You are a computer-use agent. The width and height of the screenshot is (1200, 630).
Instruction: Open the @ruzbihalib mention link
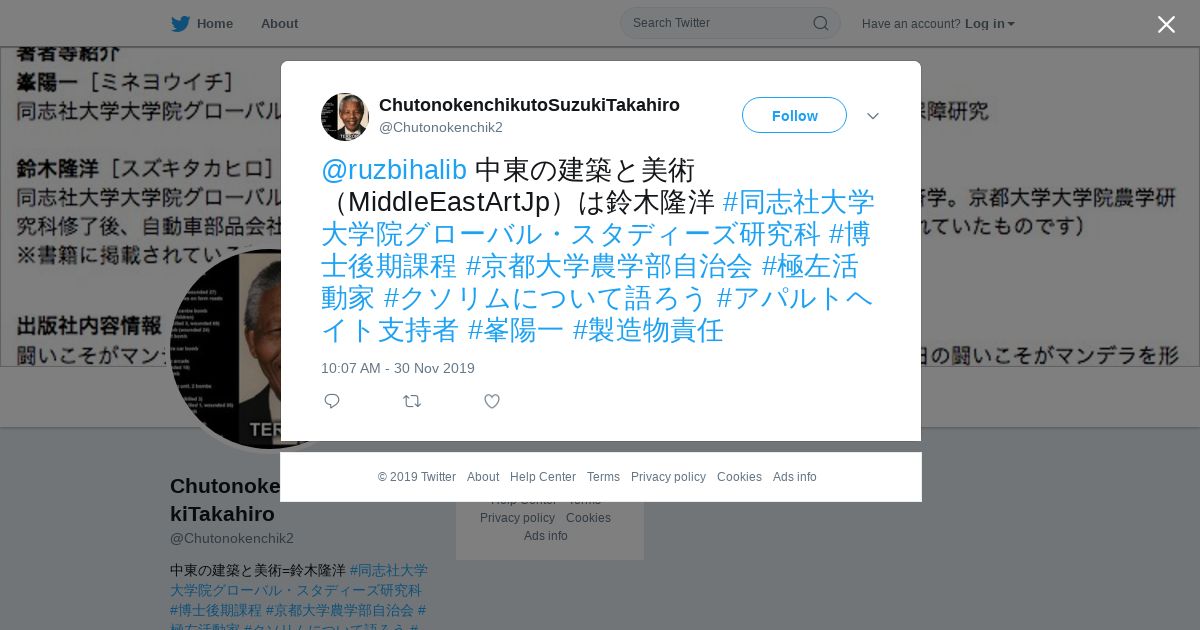[394, 170]
